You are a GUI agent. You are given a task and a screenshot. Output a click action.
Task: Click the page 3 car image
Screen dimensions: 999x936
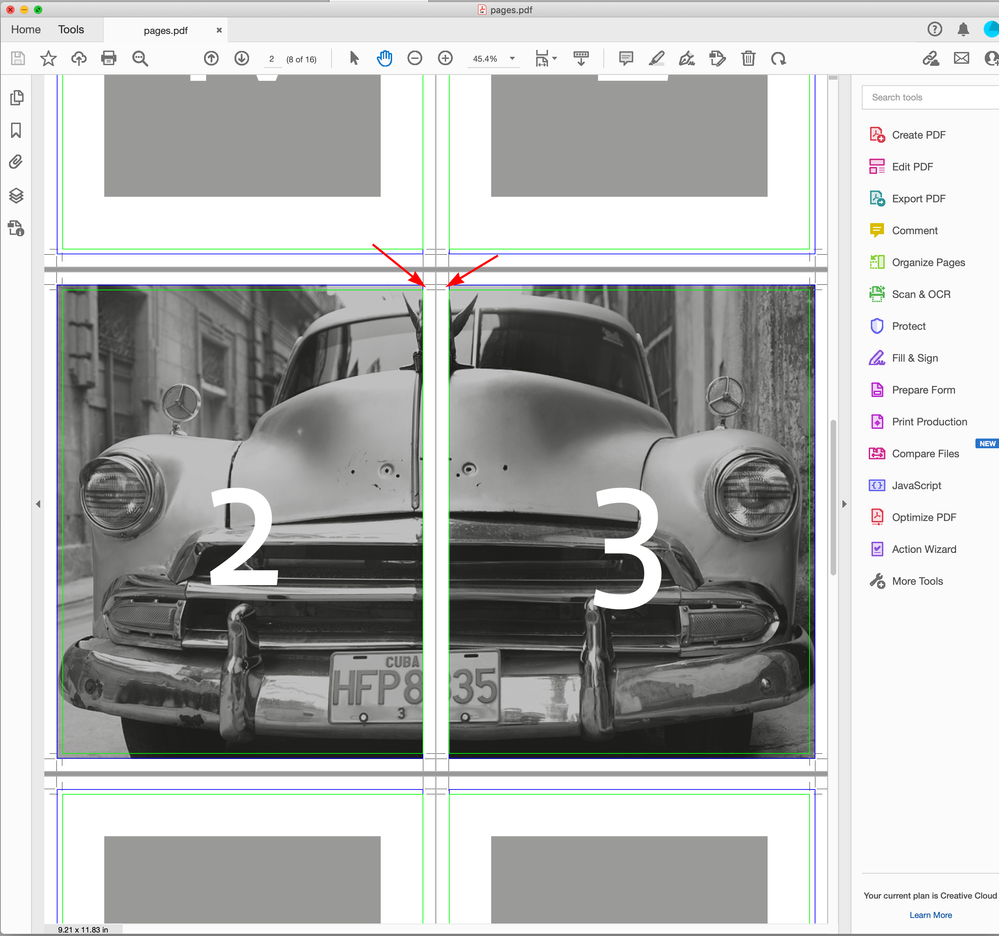631,521
